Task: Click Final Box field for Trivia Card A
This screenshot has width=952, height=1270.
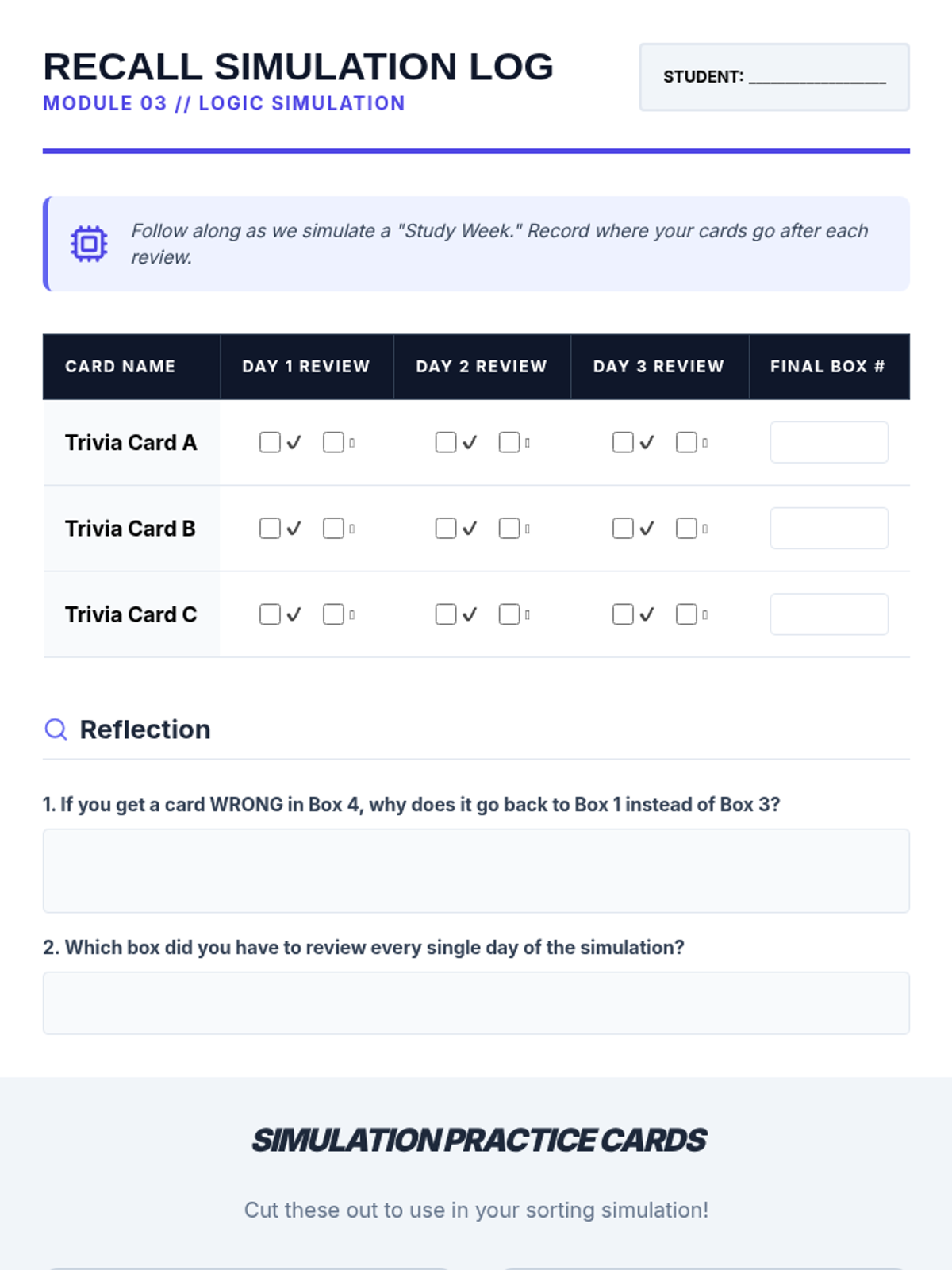Action: 829,442
